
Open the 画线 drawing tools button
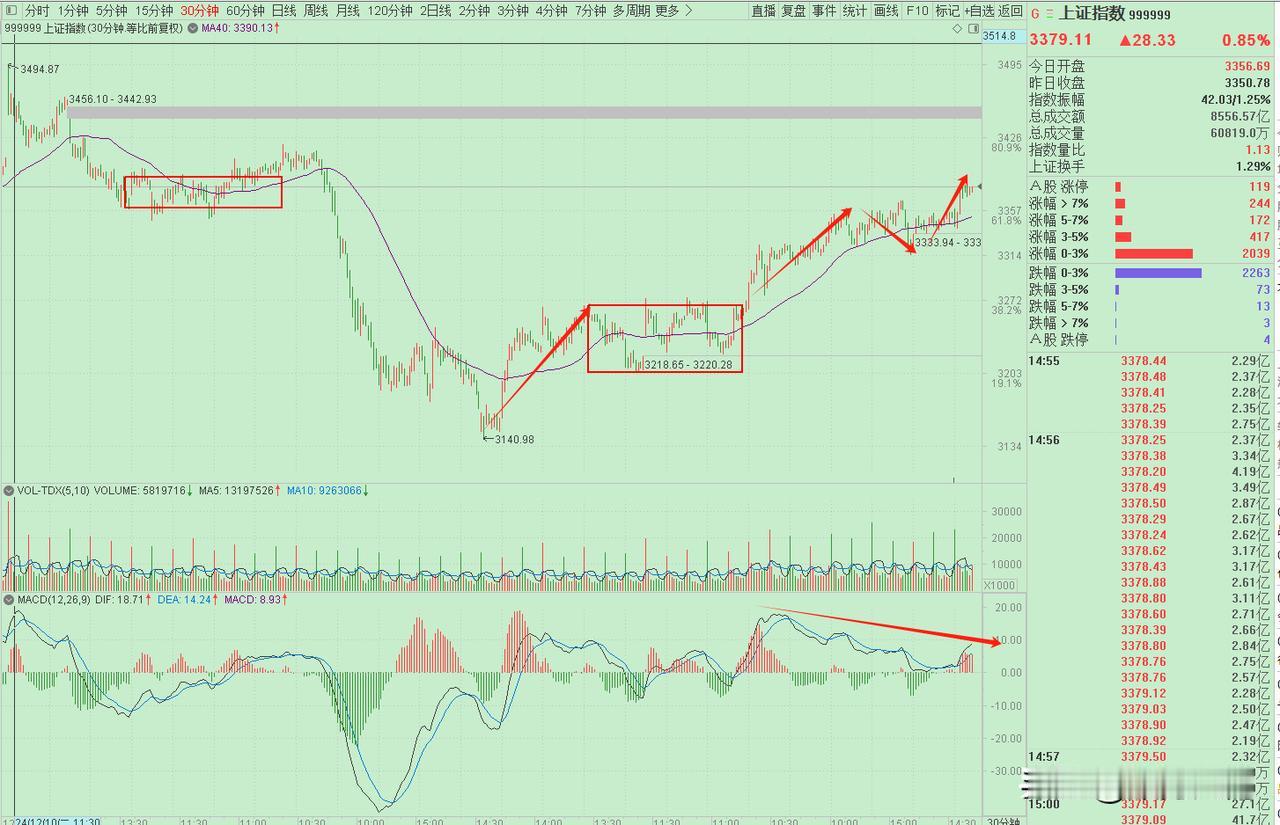(886, 10)
